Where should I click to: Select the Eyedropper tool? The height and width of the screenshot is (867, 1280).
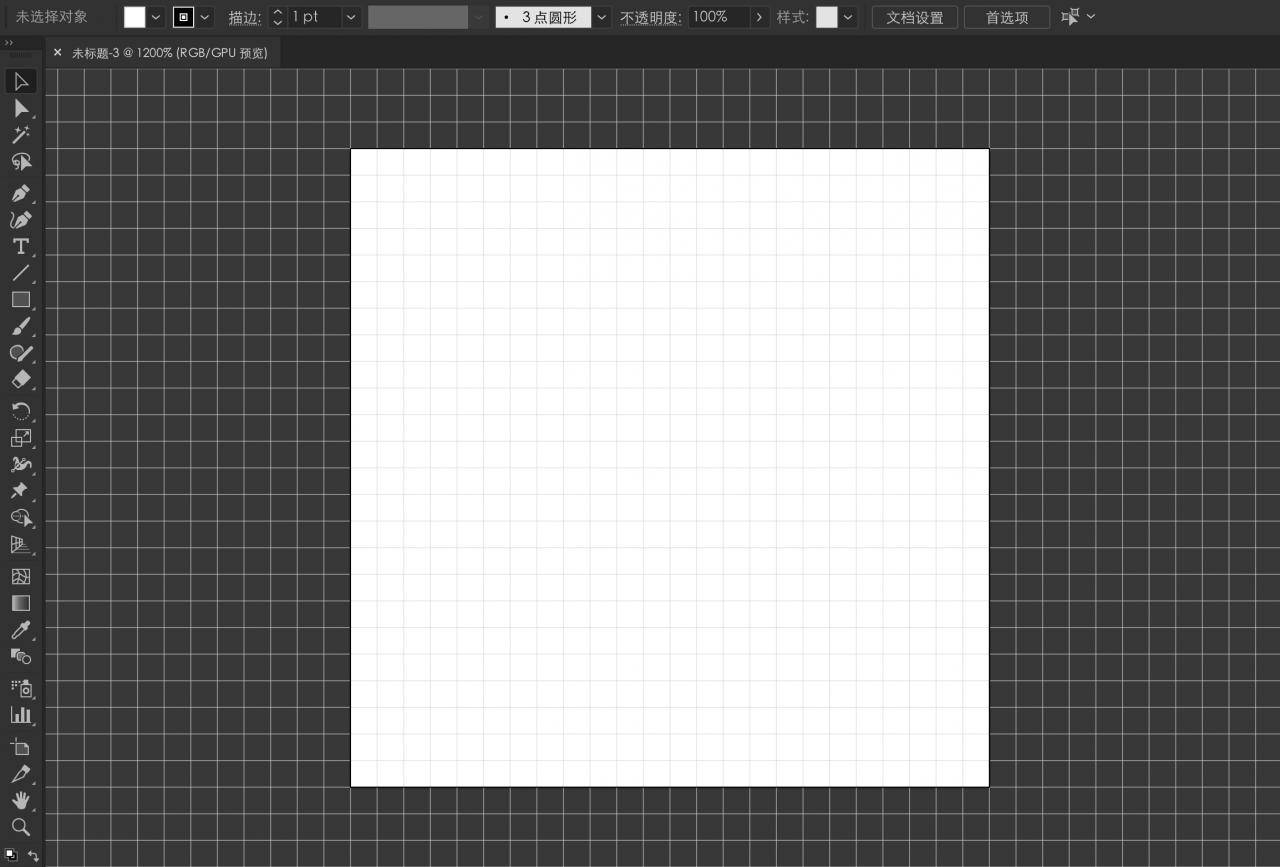21,630
